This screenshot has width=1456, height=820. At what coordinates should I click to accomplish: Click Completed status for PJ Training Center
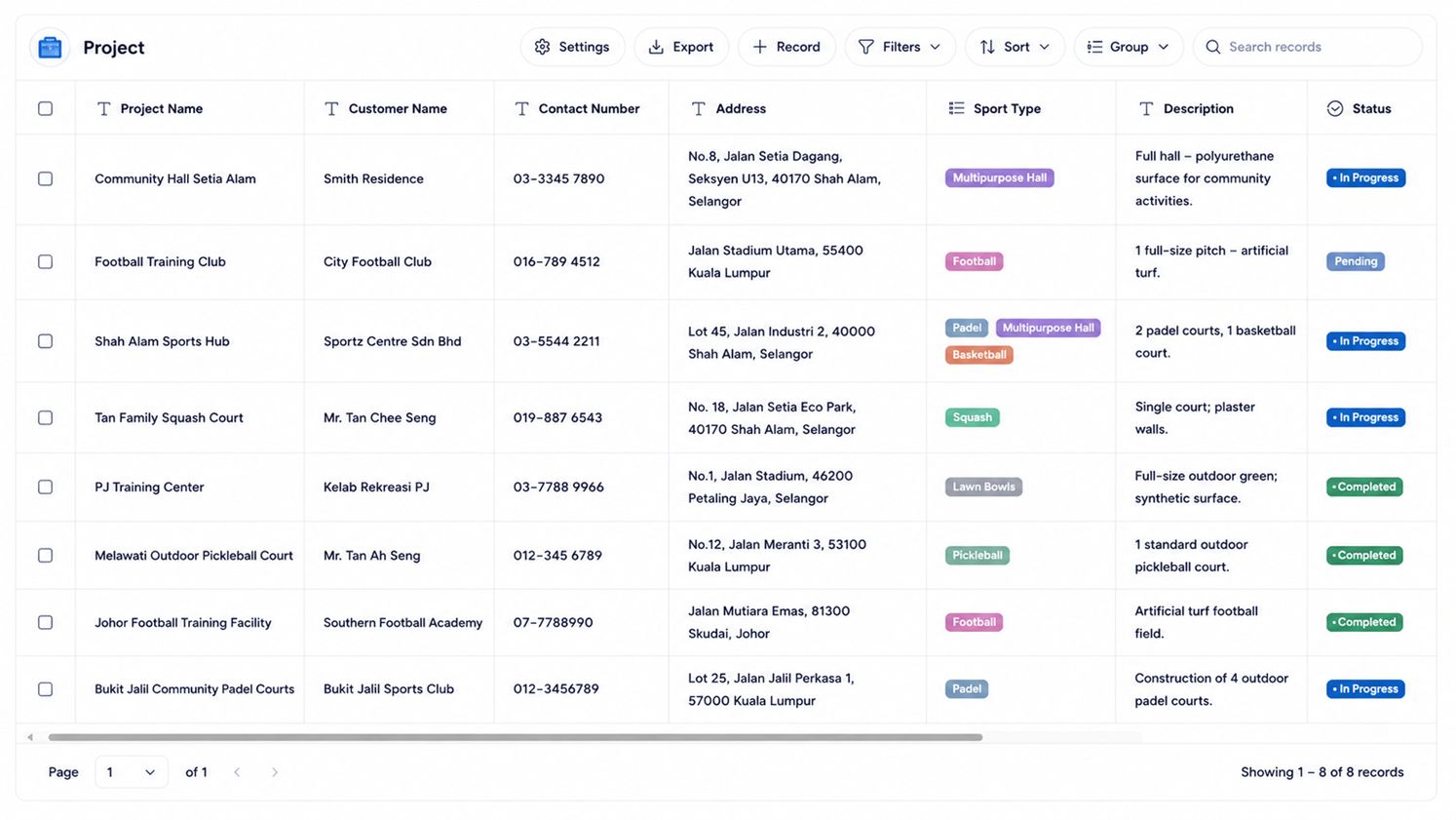coord(1364,487)
